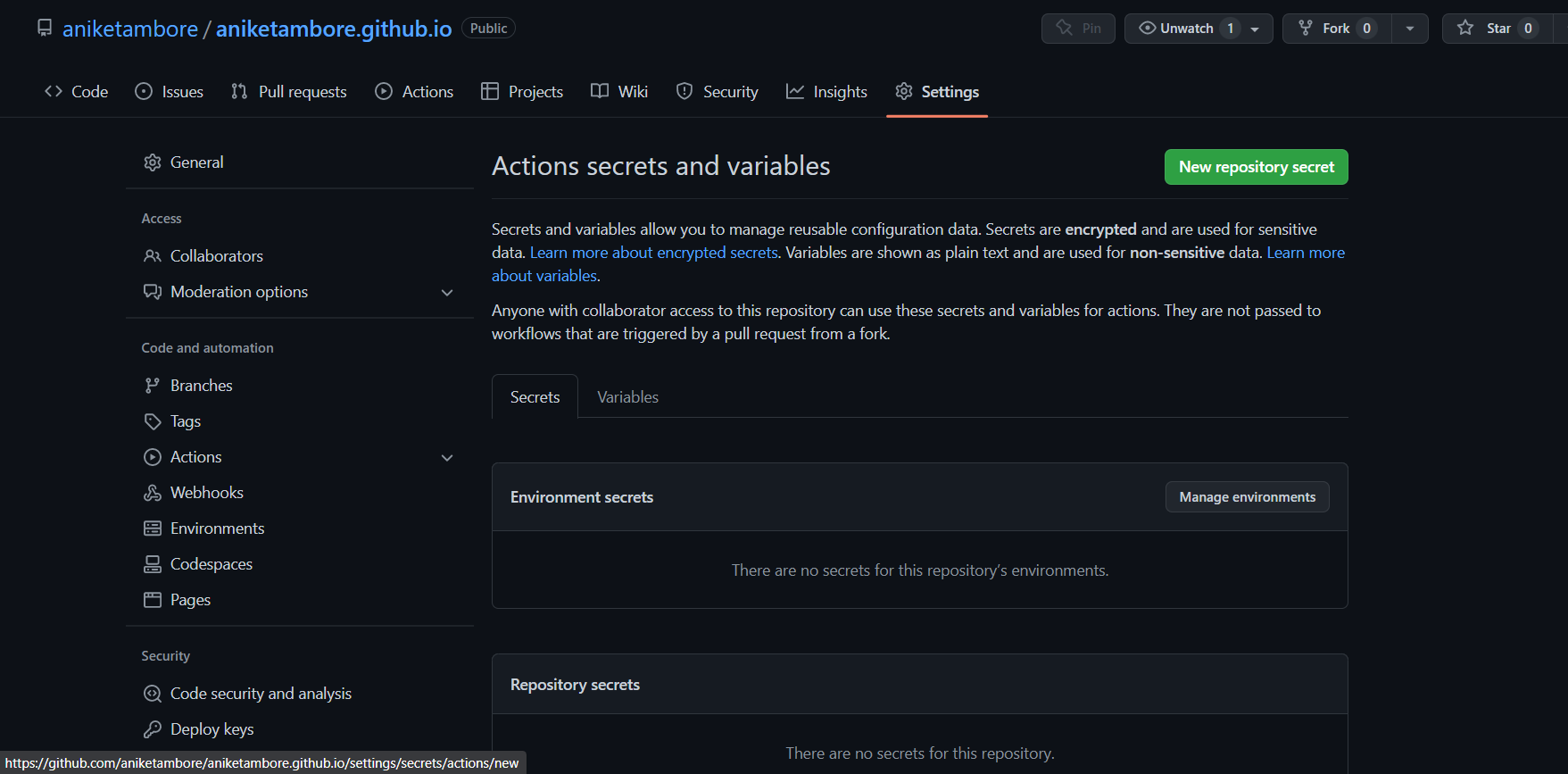Click the Settings gear icon in repo navigation
The width and height of the screenshot is (1568, 774).
click(x=904, y=91)
